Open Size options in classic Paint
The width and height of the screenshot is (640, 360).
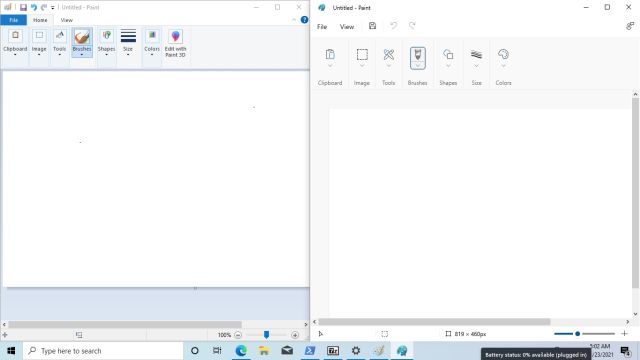(x=128, y=42)
